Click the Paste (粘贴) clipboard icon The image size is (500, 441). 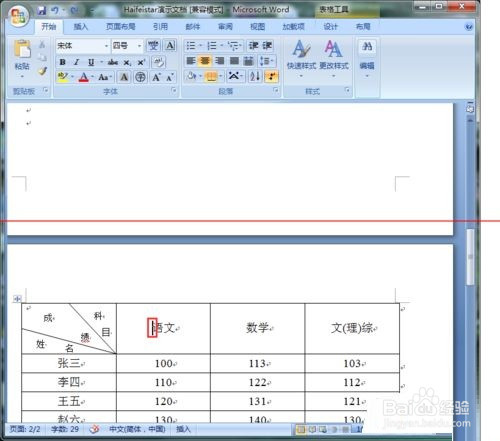[22, 48]
